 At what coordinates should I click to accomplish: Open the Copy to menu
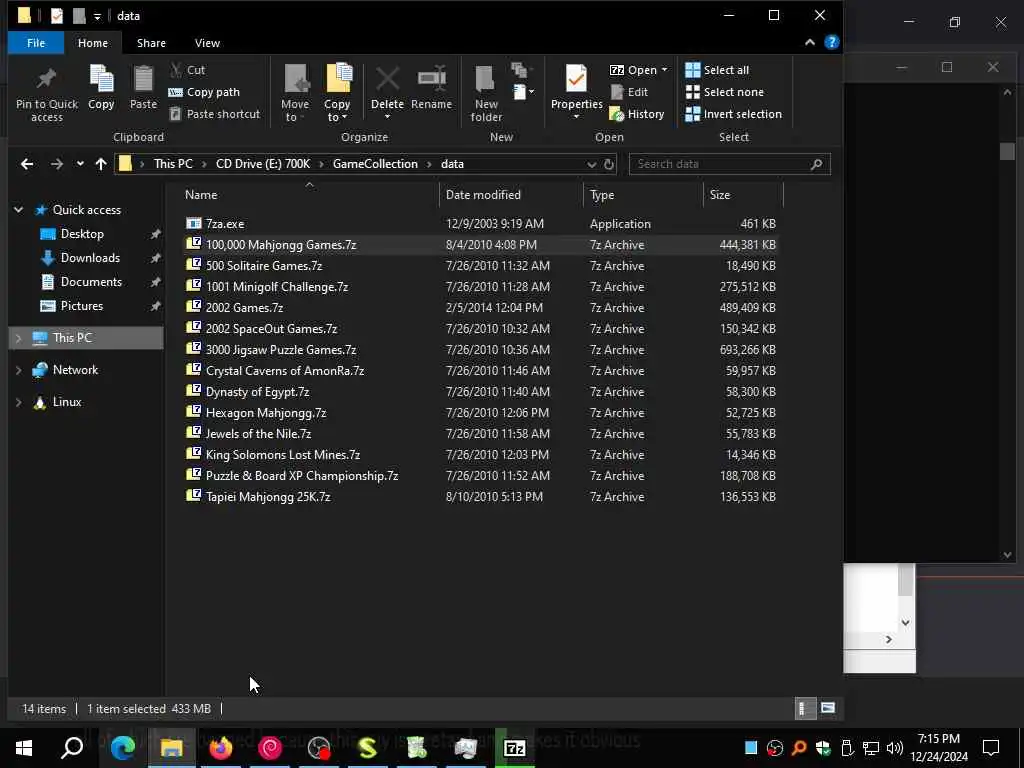[x=338, y=93]
